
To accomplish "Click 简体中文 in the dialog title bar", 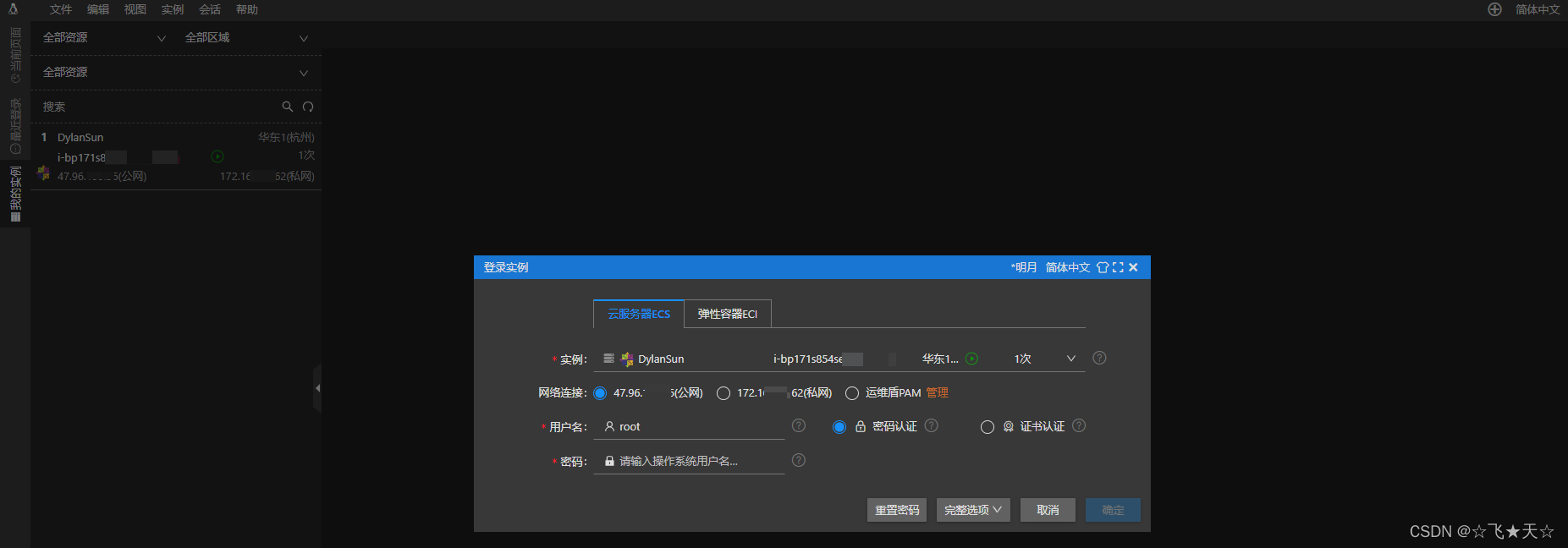I will [1068, 267].
